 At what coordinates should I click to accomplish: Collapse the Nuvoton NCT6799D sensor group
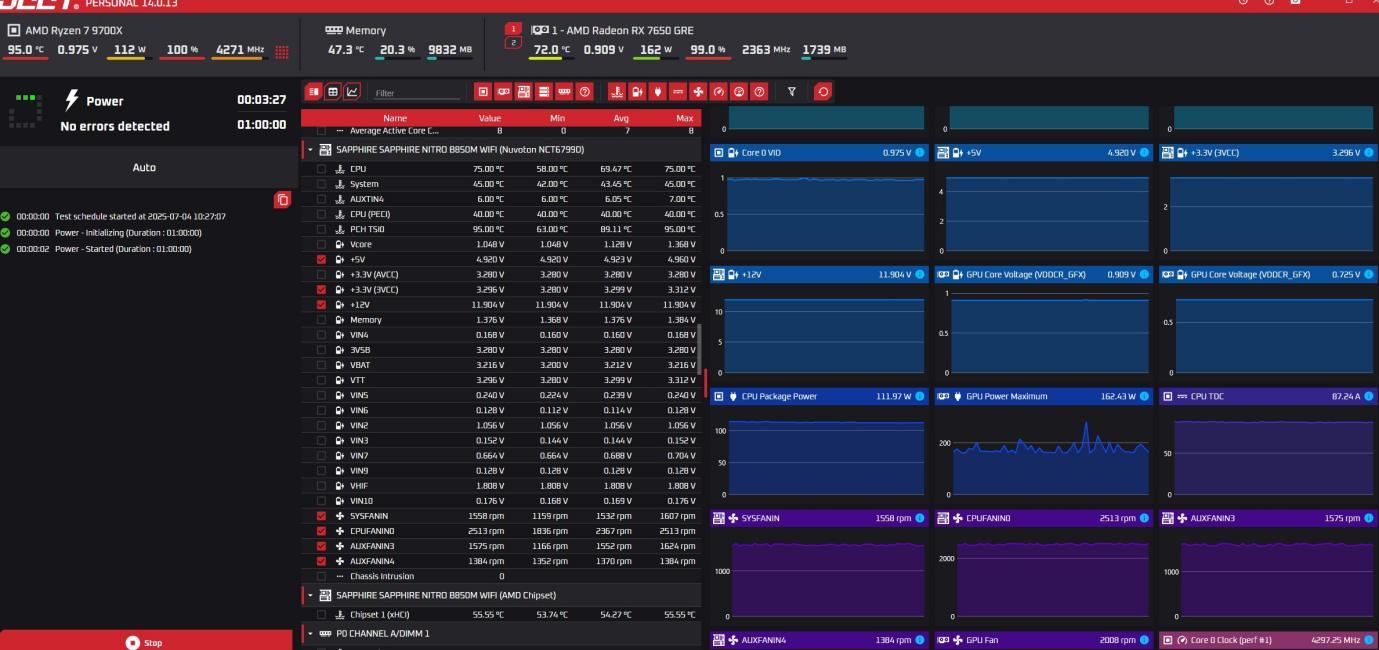309,149
